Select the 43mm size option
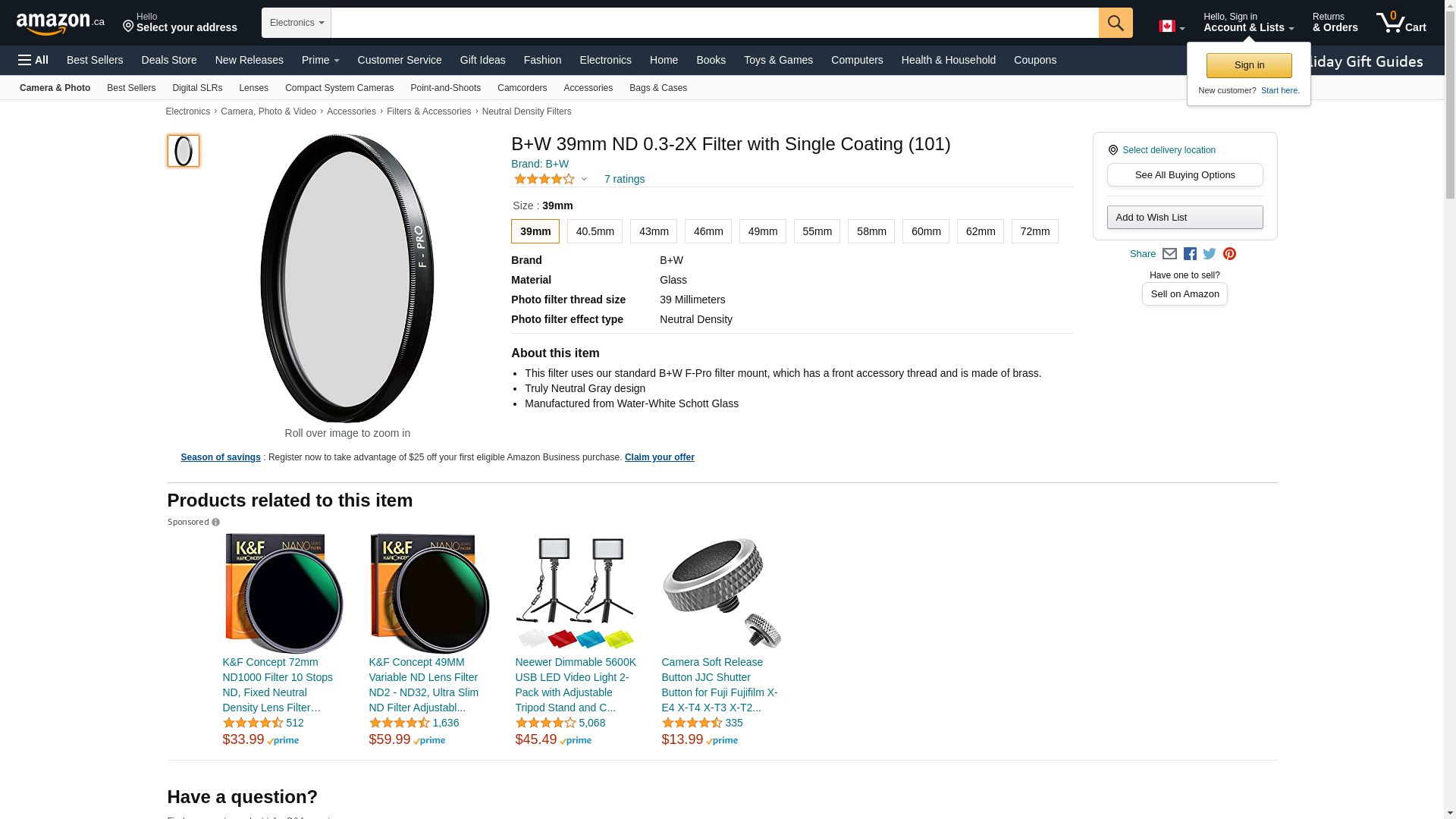Screen dimensions: 1456x819 point(653,231)
